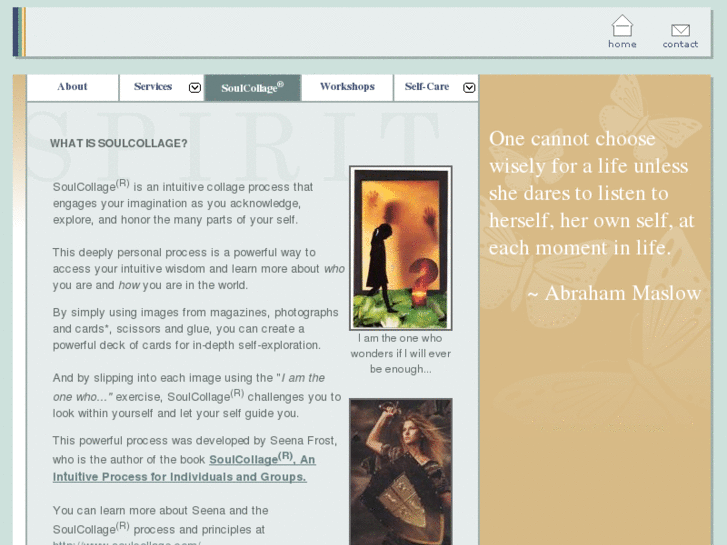Click paragraph starting 'By simply using images'
The width and height of the screenshot is (727, 545).
tap(195, 329)
